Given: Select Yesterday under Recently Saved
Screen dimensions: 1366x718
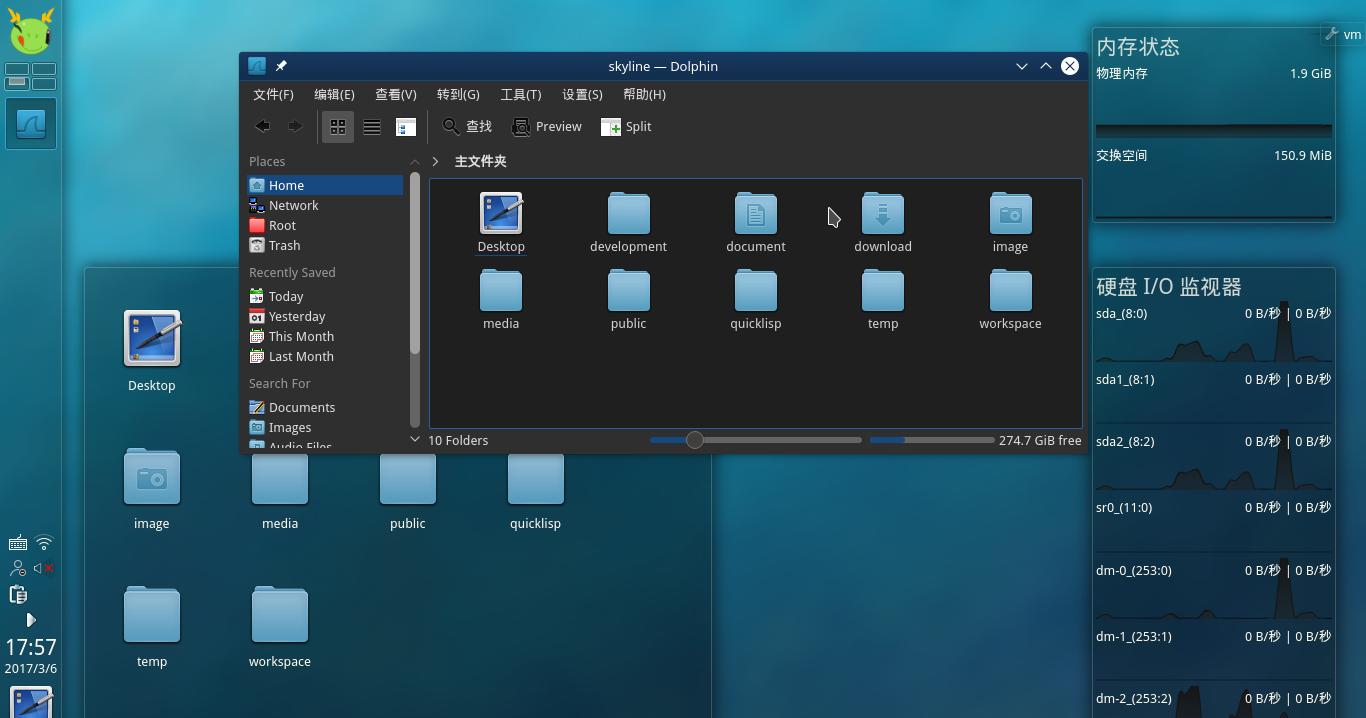Looking at the screenshot, I should click(x=325, y=316).
